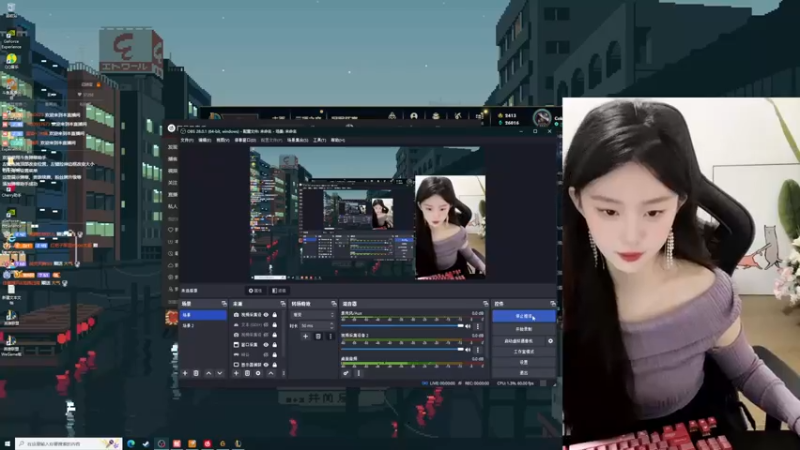This screenshot has width=800, height=450.
Task: Open the OBS 视图 (View) menu
Action: pos(223,140)
